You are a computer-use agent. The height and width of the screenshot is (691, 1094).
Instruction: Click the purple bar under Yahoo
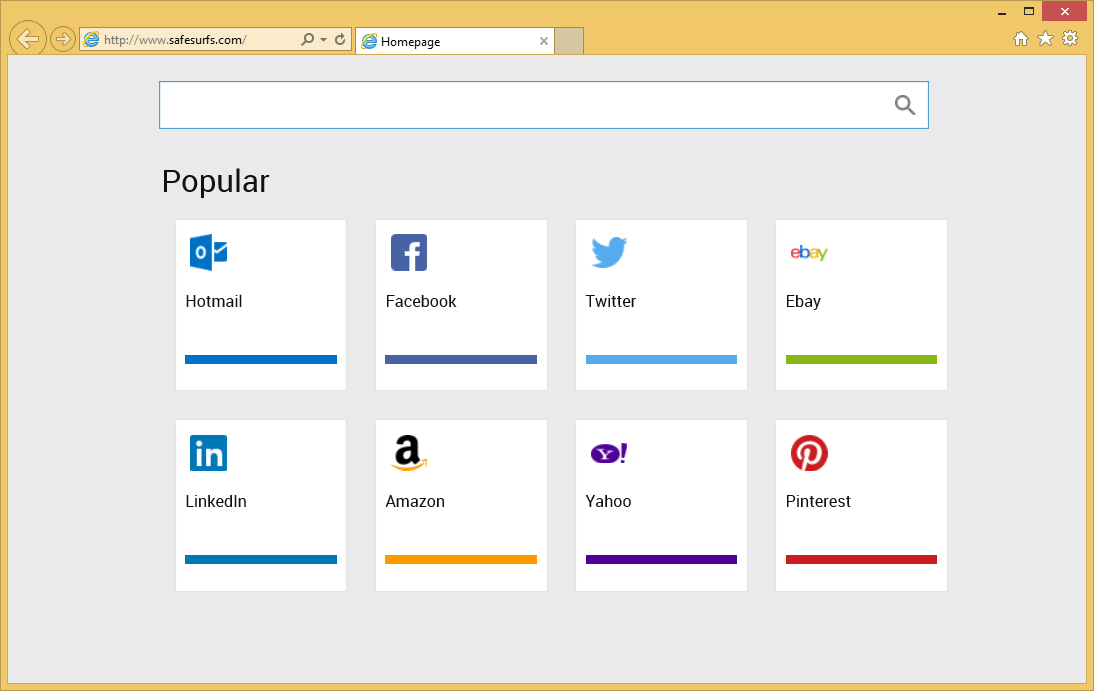tap(661, 559)
